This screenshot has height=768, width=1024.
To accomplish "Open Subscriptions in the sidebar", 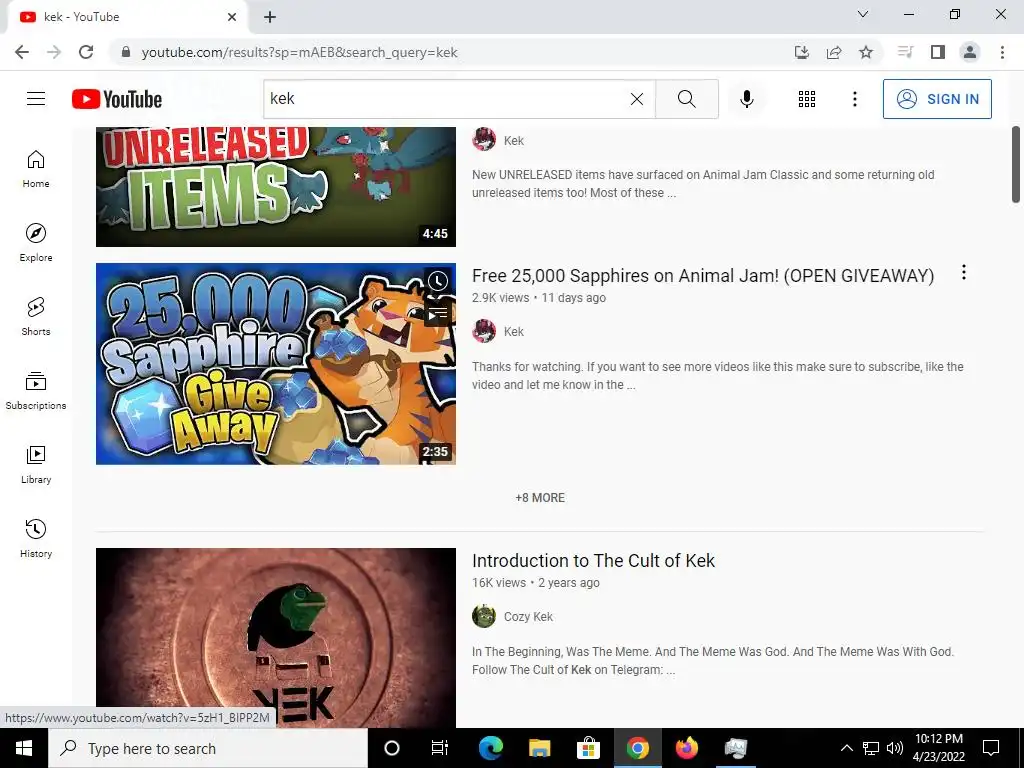I will click(36, 391).
